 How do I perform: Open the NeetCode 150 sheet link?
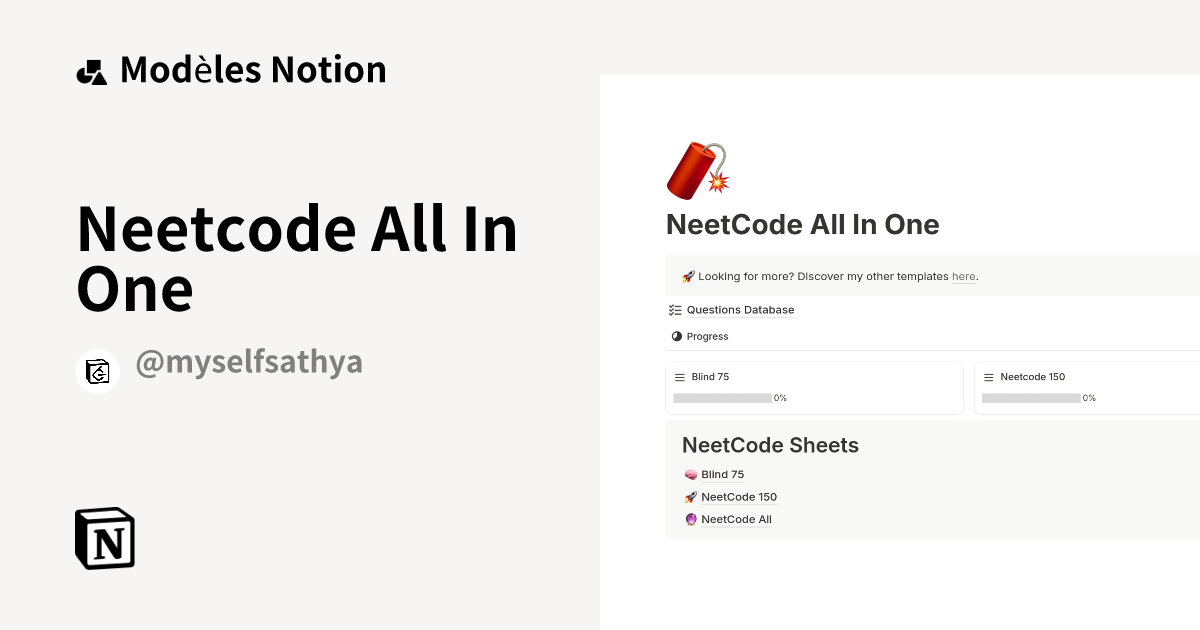pyautogui.click(x=738, y=497)
